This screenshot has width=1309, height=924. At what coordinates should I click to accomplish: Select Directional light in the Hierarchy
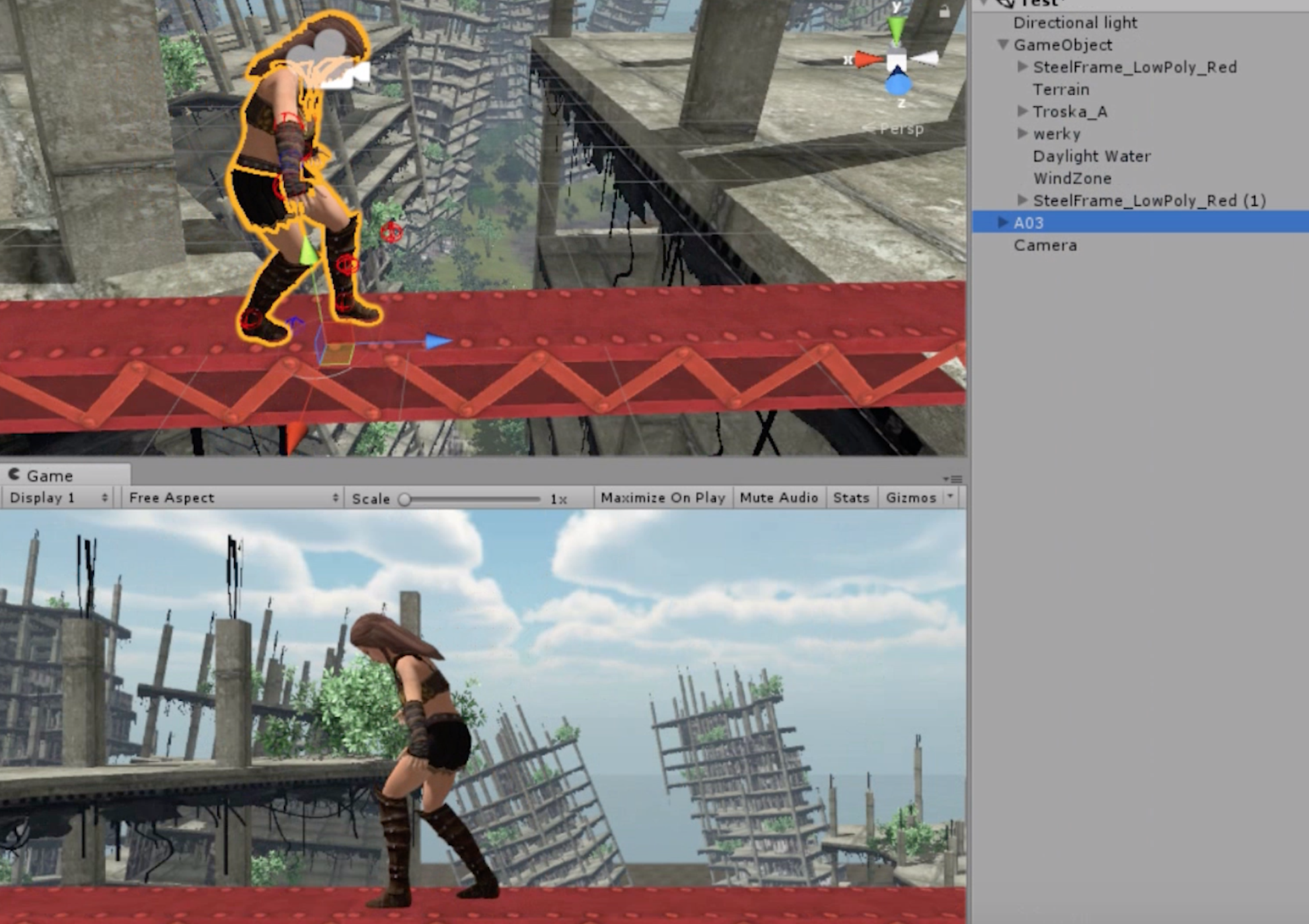coord(1075,22)
